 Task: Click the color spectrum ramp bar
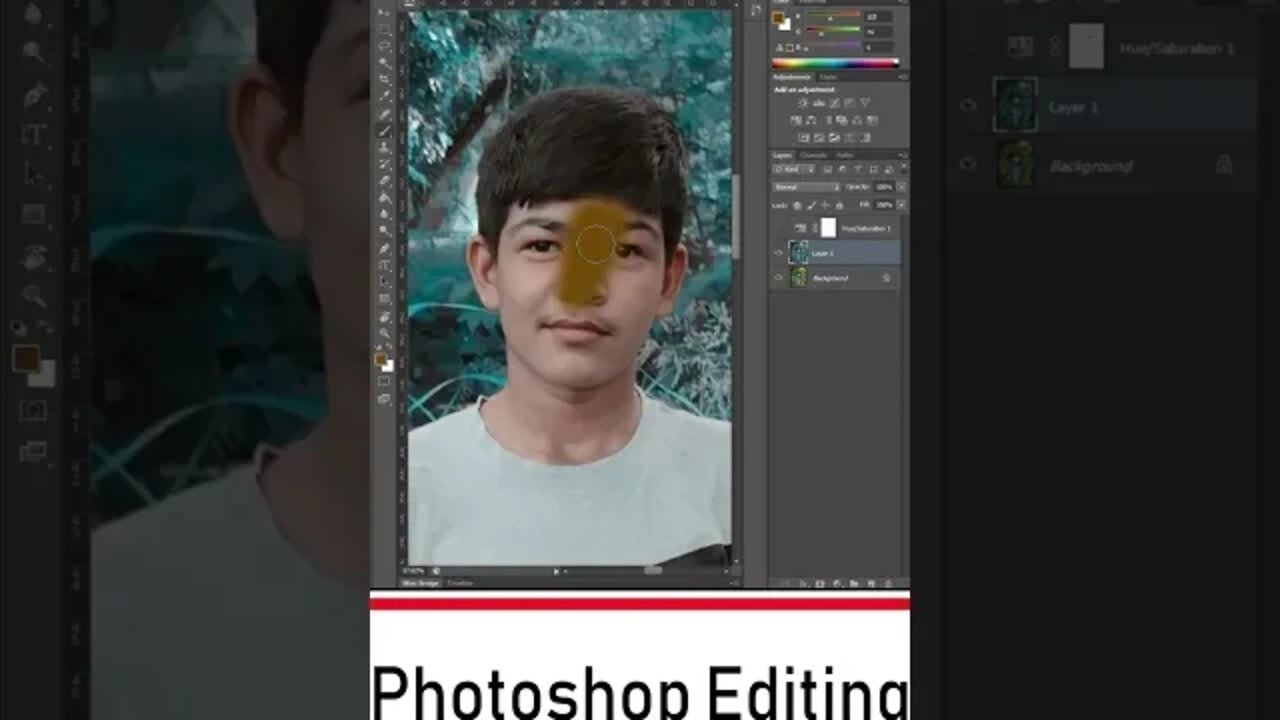tap(835, 63)
